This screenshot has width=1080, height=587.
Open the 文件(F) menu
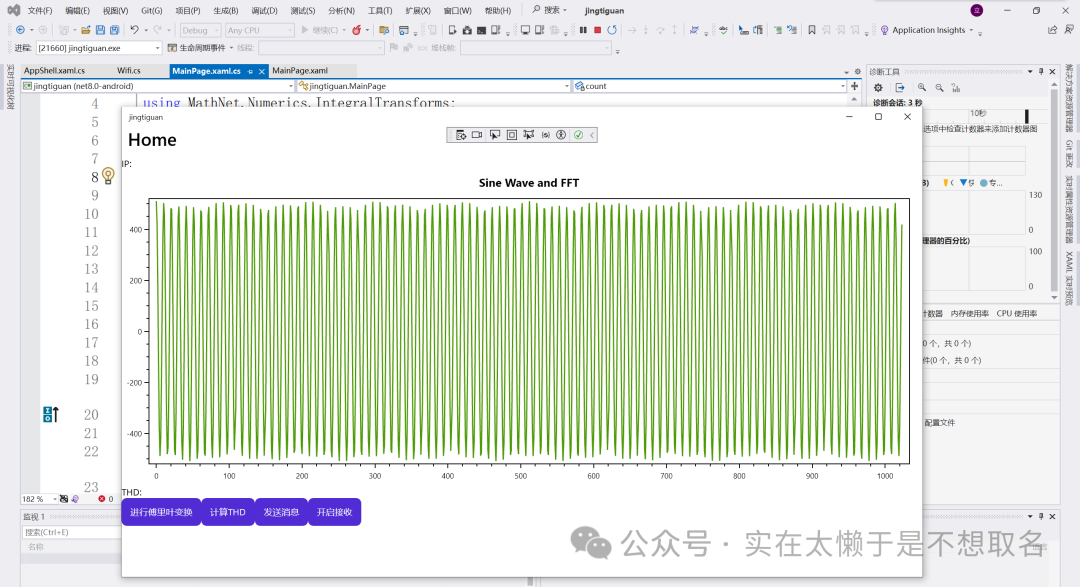click(x=40, y=10)
